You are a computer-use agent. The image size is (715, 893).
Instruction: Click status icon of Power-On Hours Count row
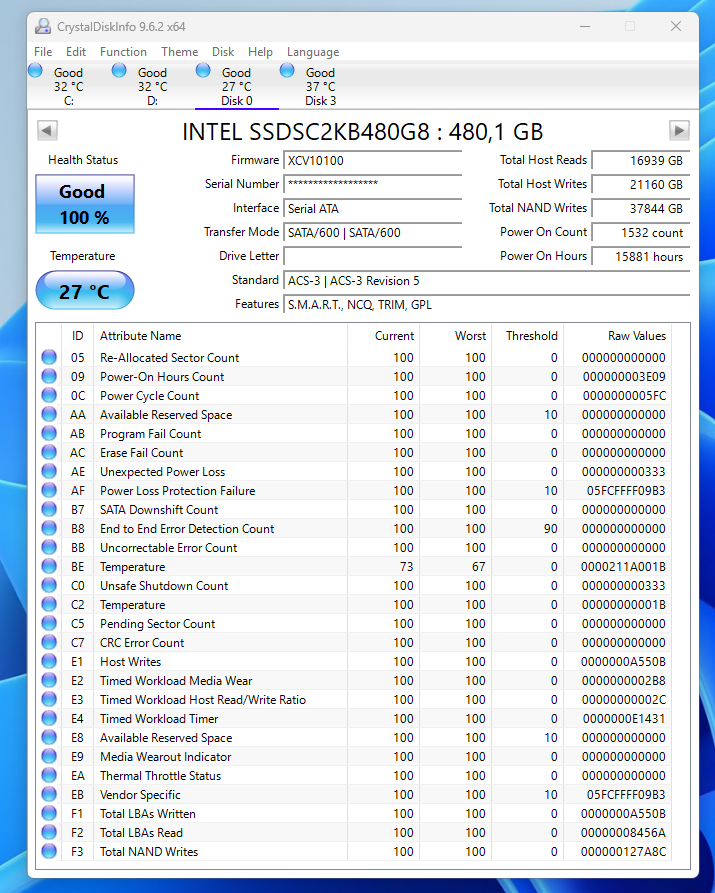pos(49,376)
